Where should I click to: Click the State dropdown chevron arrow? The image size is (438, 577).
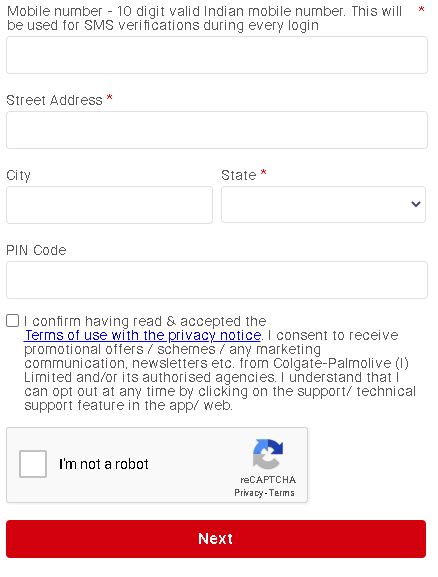[x=416, y=204]
